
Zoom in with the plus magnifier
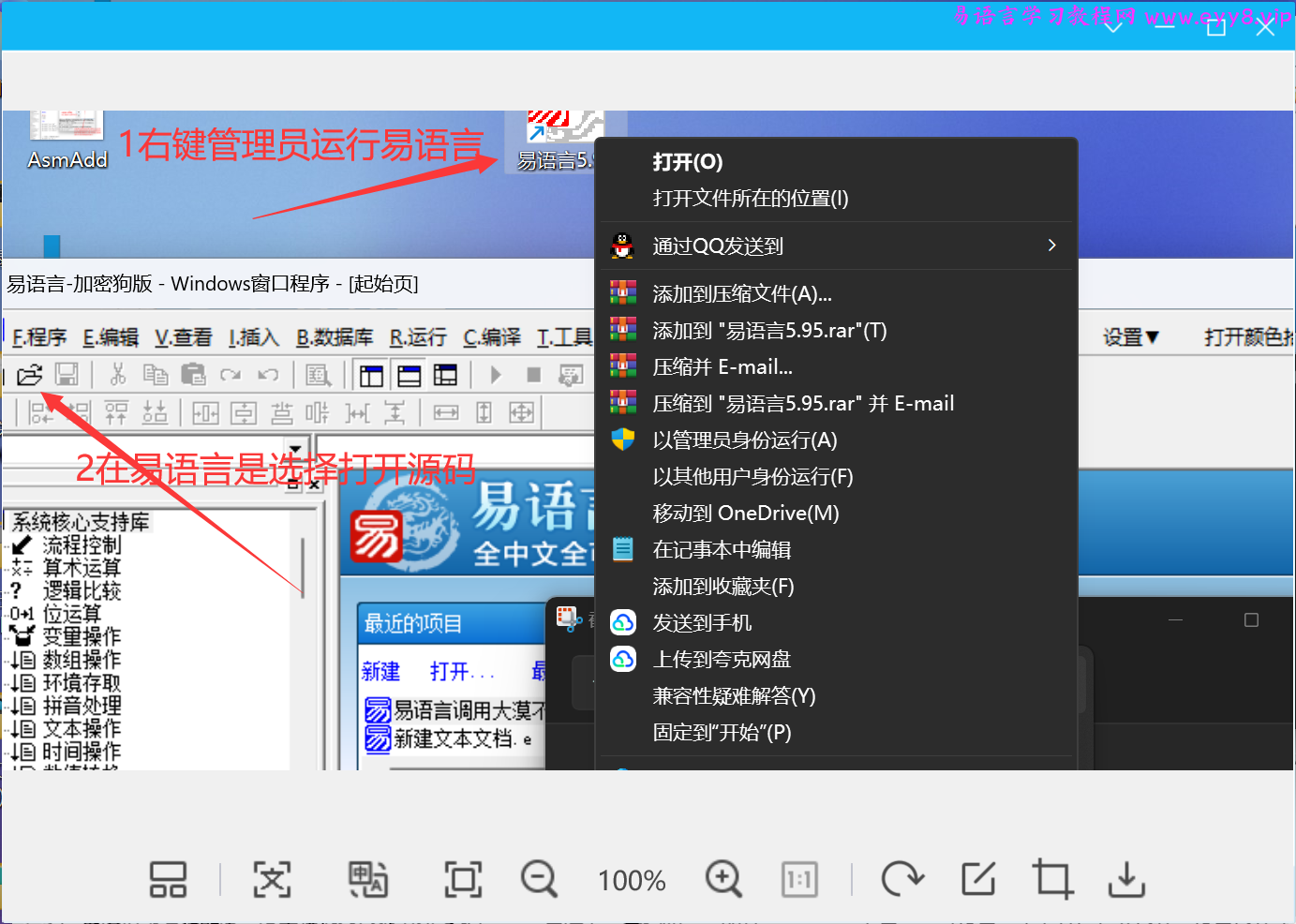pos(723,880)
